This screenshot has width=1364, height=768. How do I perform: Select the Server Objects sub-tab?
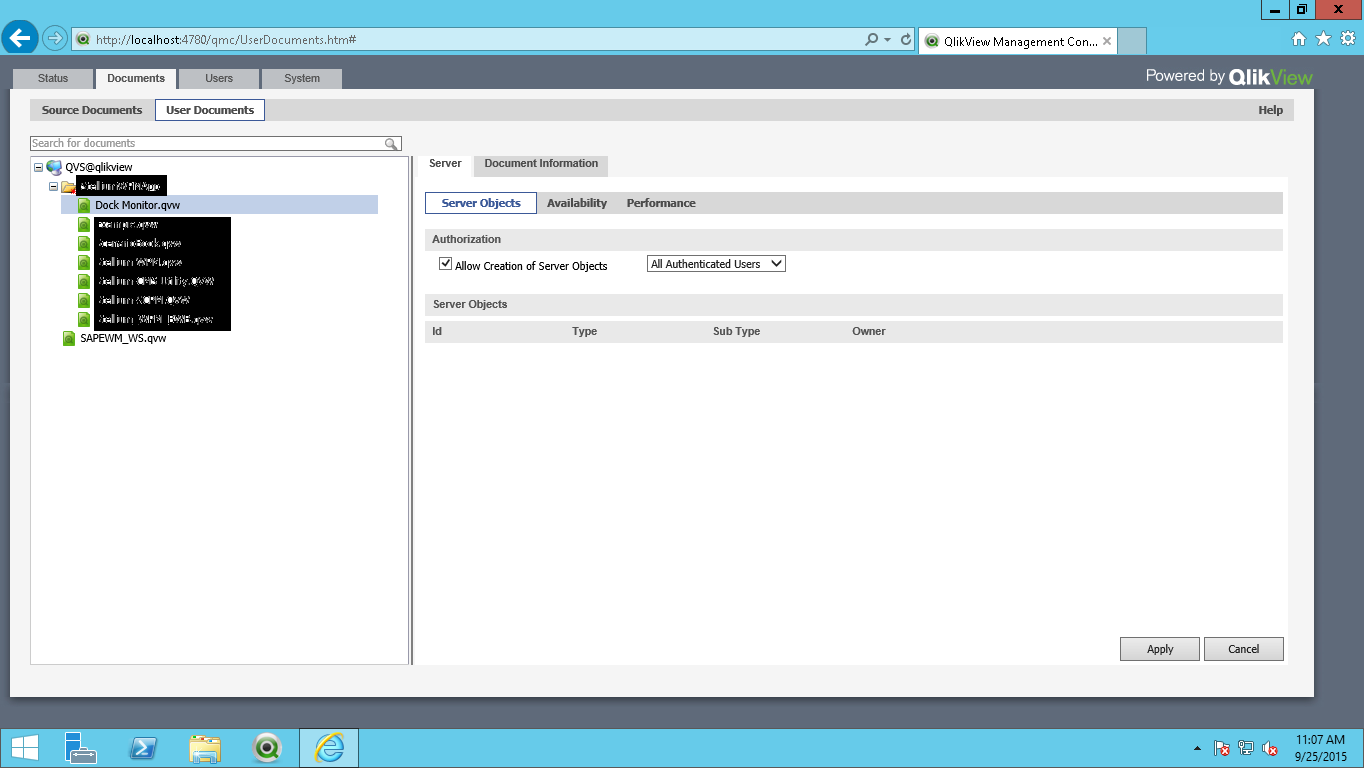[481, 203]
